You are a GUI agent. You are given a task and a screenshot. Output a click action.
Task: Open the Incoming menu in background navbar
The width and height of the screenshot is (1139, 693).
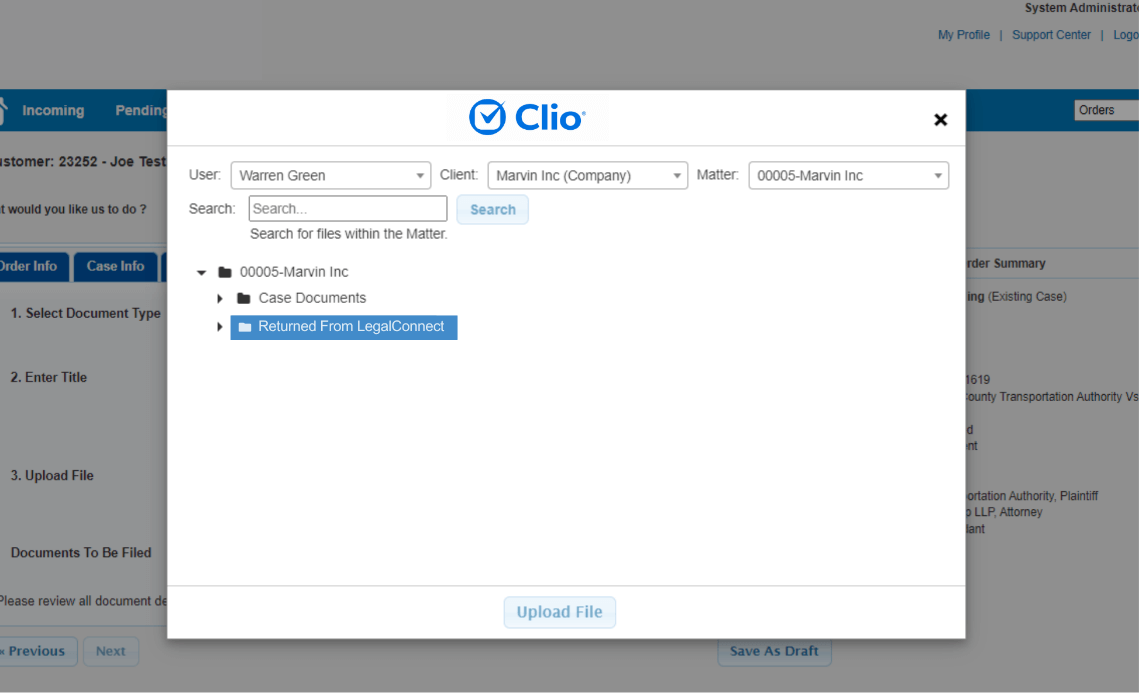(53, 110)
